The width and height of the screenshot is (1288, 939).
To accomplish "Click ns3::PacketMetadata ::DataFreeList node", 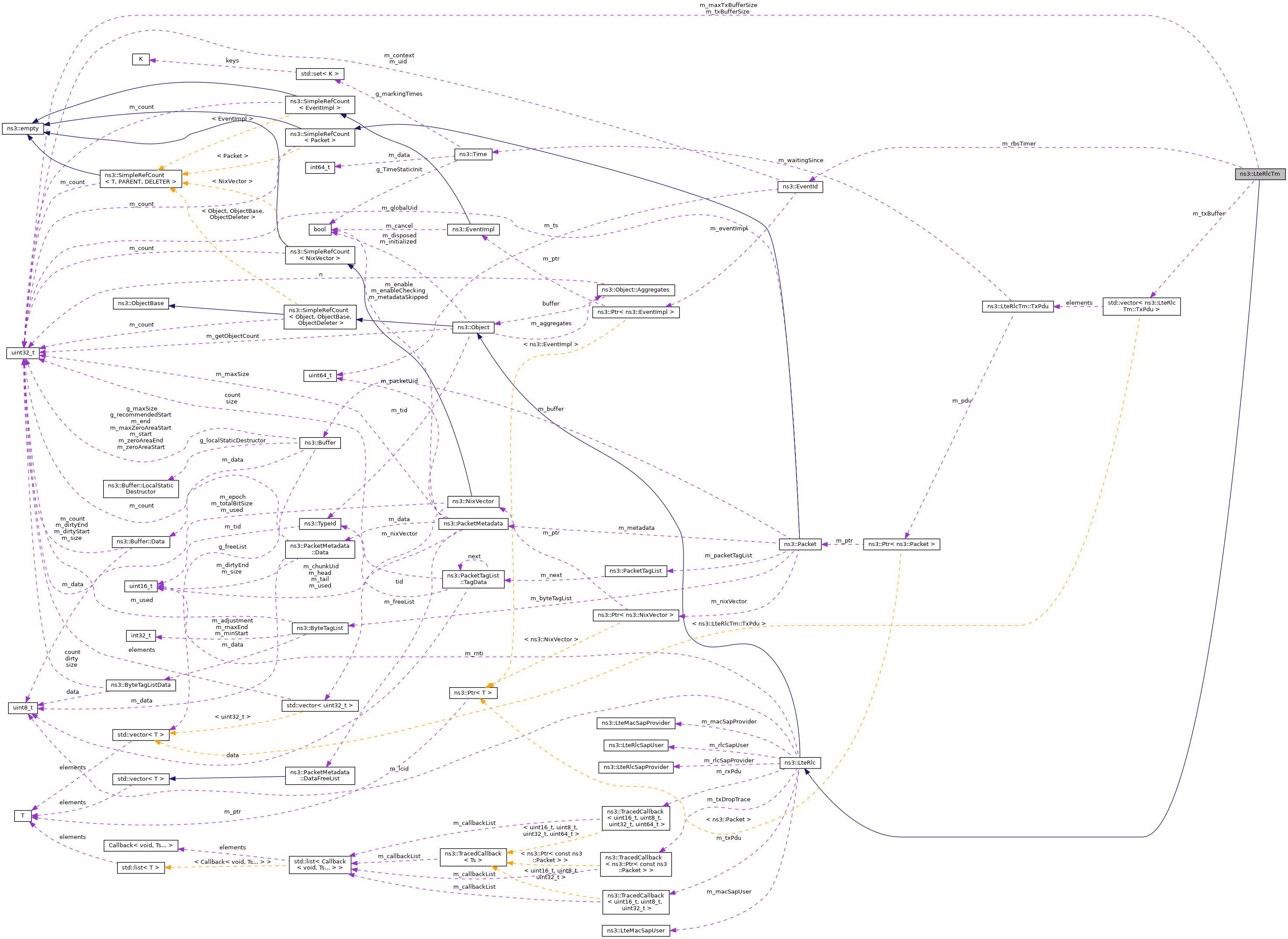I will [x=320, y=776].
